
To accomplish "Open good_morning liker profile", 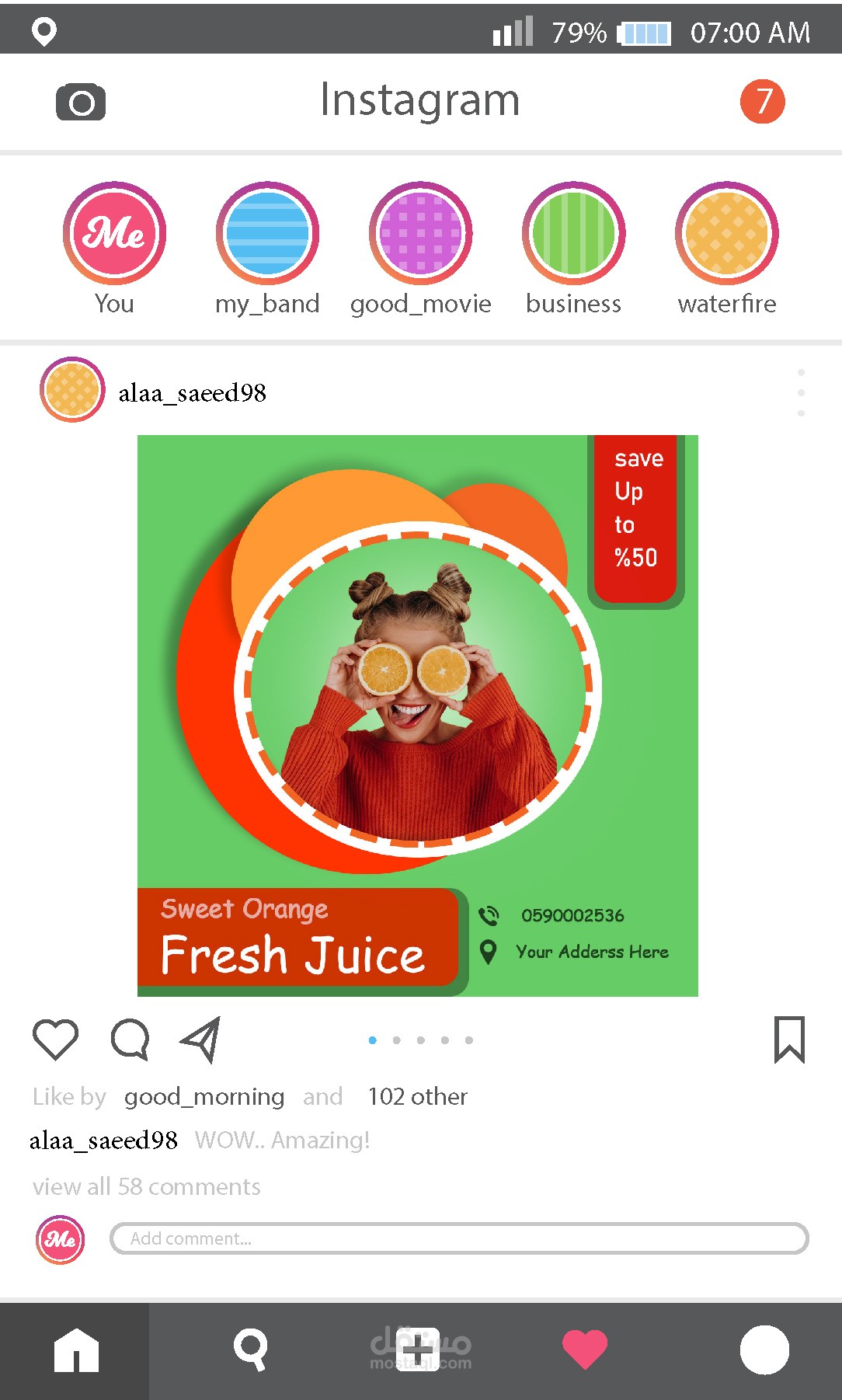I will pos(204,1096).
